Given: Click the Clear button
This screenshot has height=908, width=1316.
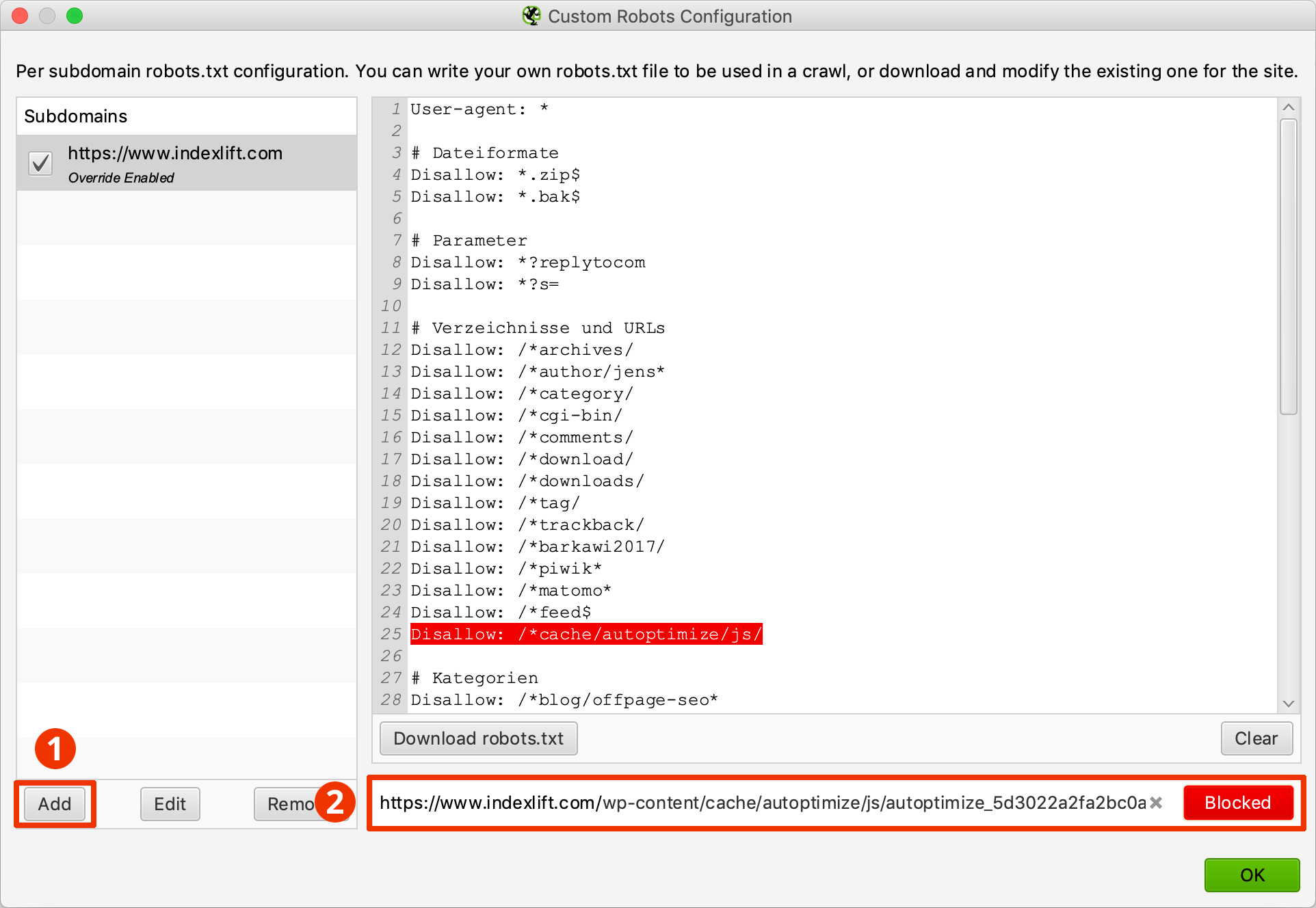Looking at the screenshot, I should click(1256, 738).
